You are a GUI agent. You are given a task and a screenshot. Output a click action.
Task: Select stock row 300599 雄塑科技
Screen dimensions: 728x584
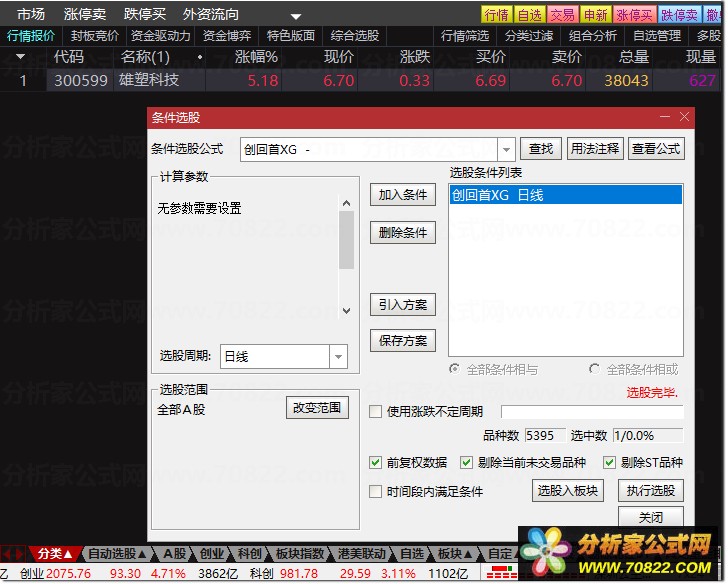pyautogui.click(x=359, y=80)
